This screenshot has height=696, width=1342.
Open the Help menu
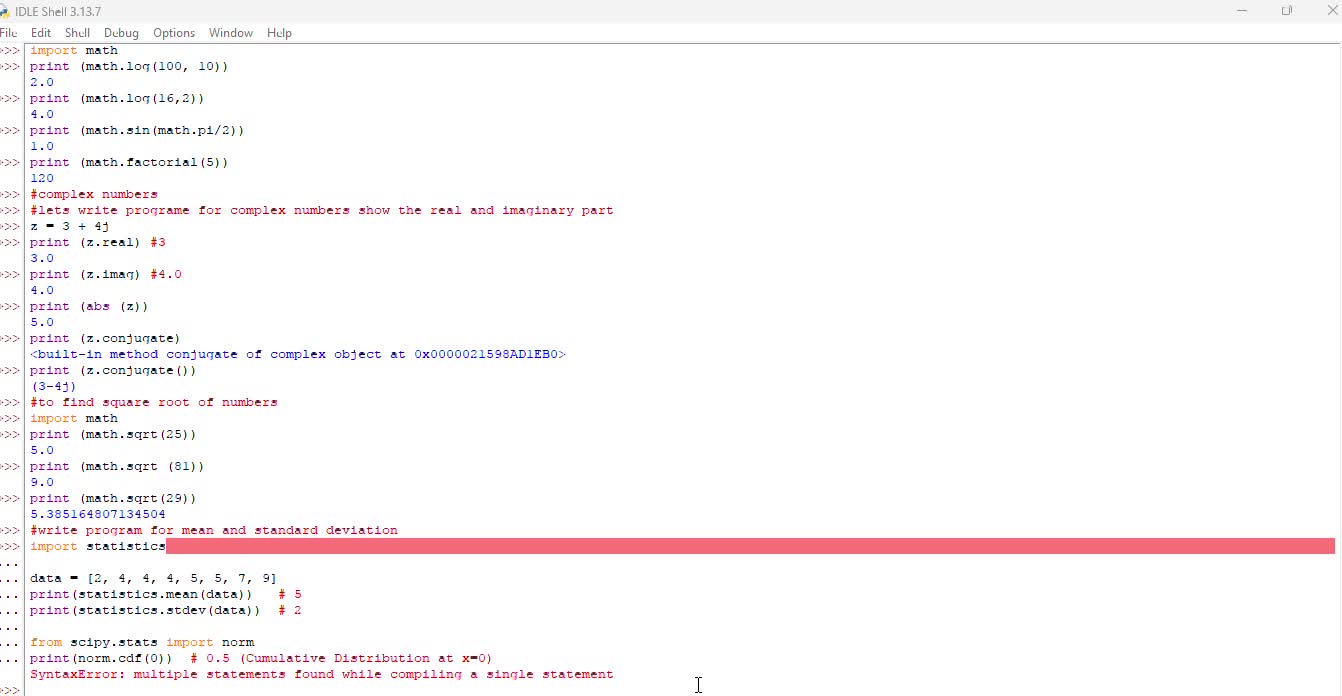click(279, 33)
